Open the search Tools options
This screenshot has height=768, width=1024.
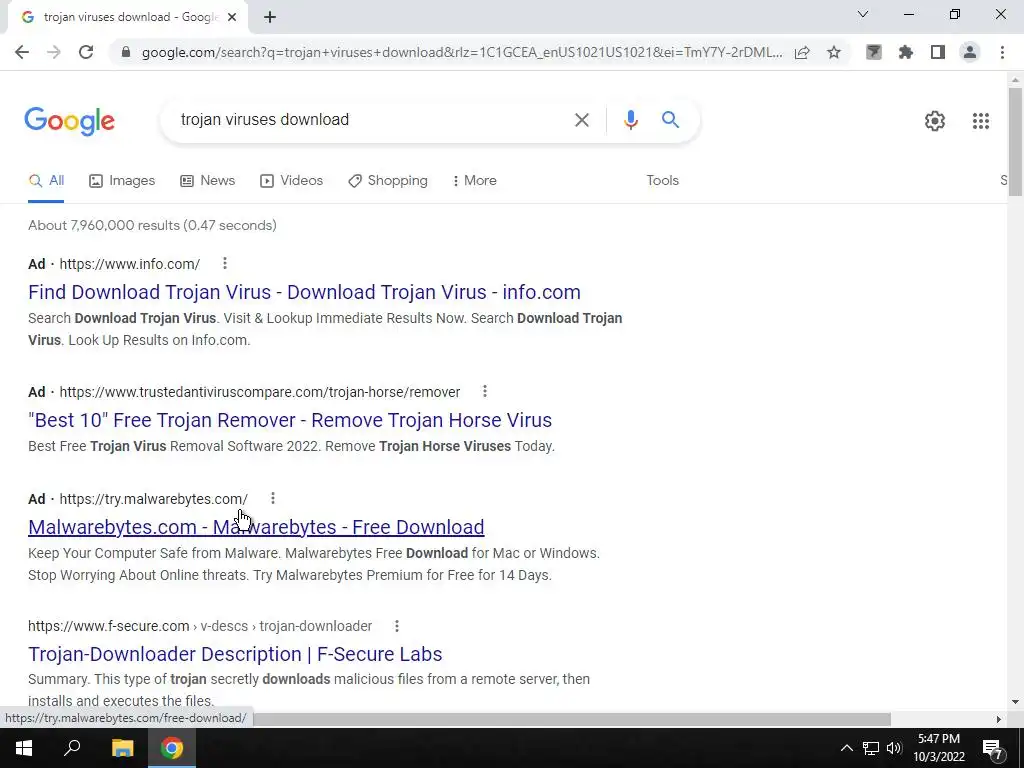pos(662,181)
